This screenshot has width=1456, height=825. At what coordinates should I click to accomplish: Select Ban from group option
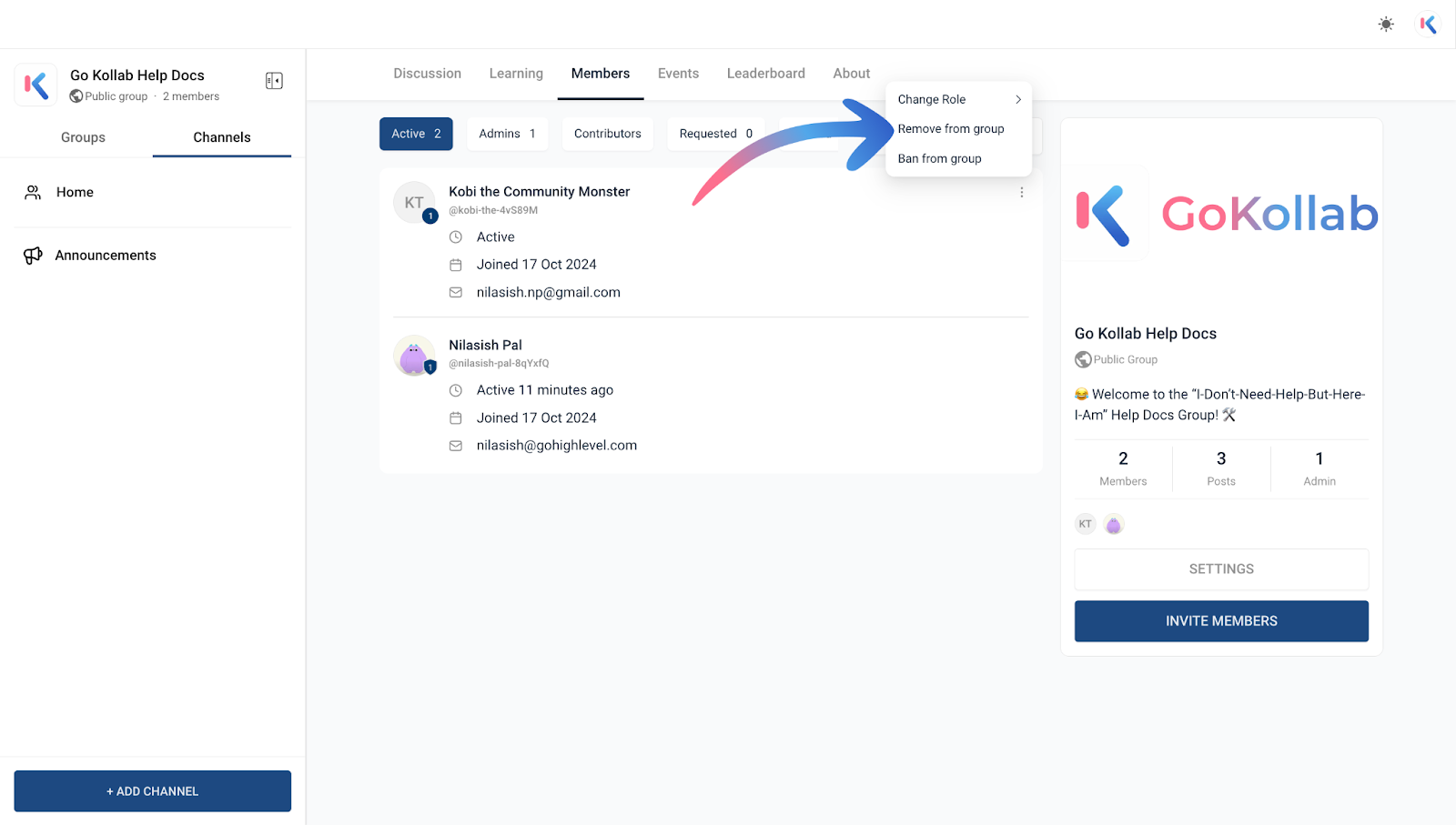coord(940,159)
